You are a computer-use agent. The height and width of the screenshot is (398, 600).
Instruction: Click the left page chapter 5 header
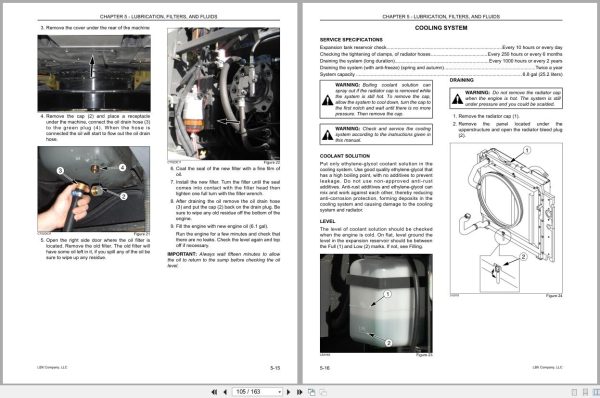[x=158, y=16]
